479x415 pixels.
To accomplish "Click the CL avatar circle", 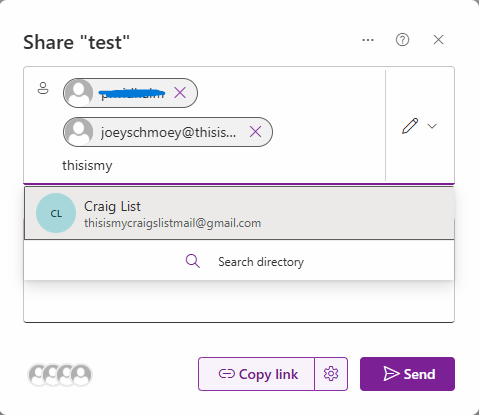I will click(x=56, y=213).
